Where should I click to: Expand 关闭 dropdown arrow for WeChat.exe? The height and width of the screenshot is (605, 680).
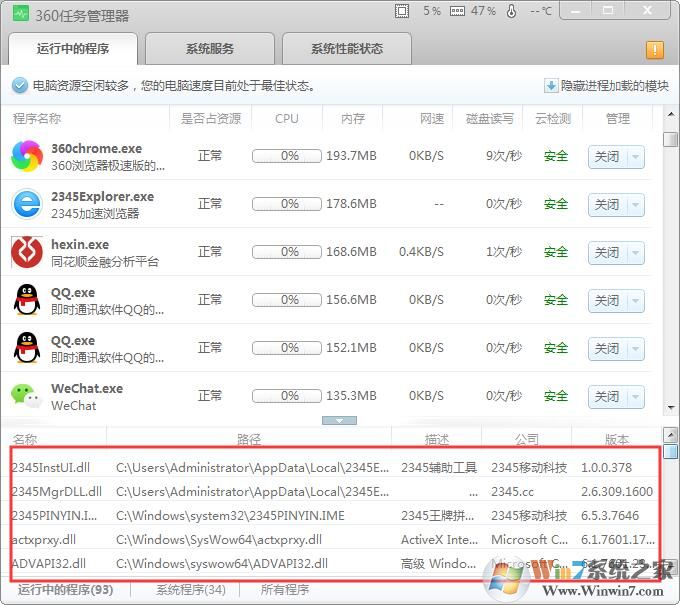(636, 396)
